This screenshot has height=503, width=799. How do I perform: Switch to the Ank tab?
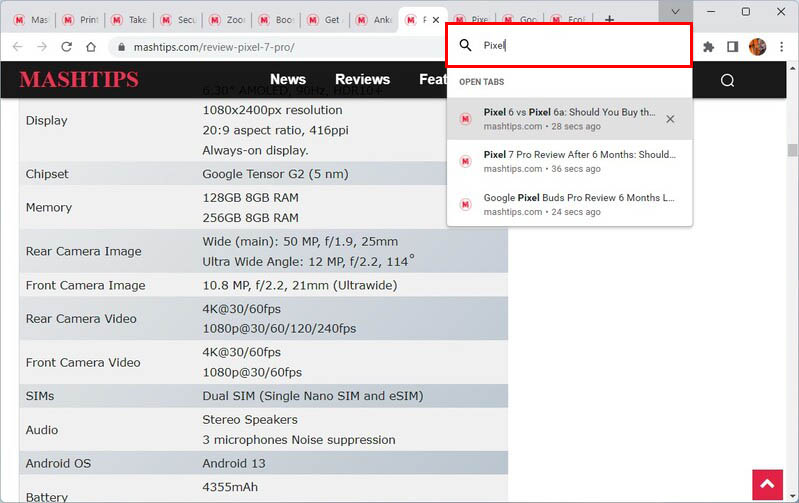pyautogui.click(x=374, y=20)
